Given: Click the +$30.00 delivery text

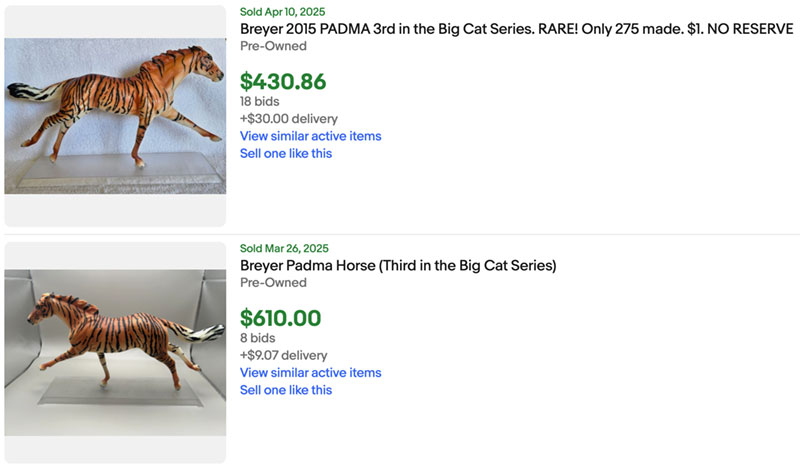Looking at the screenshot, I should tap(288, 119).
